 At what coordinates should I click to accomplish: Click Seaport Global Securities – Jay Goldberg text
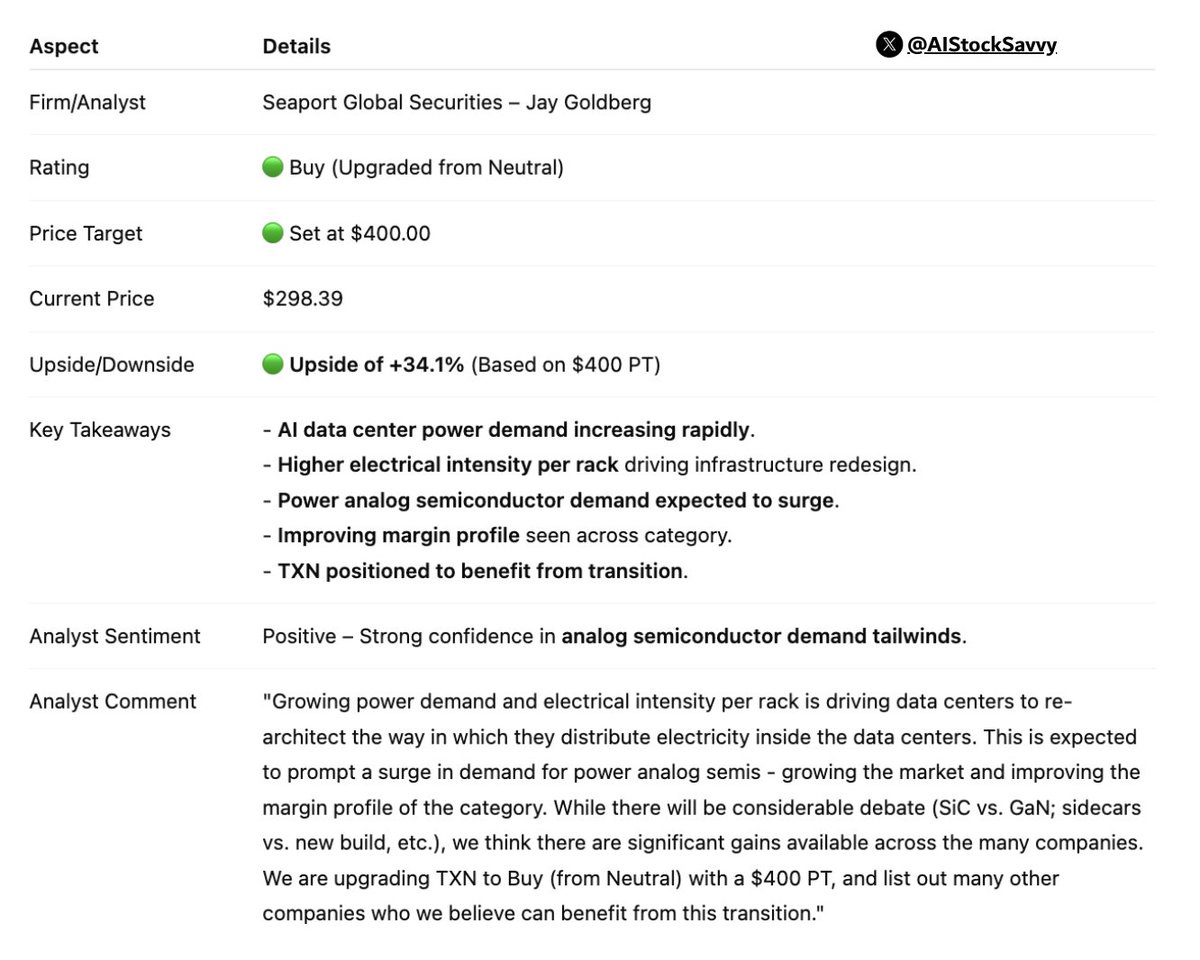coord(457,102)
